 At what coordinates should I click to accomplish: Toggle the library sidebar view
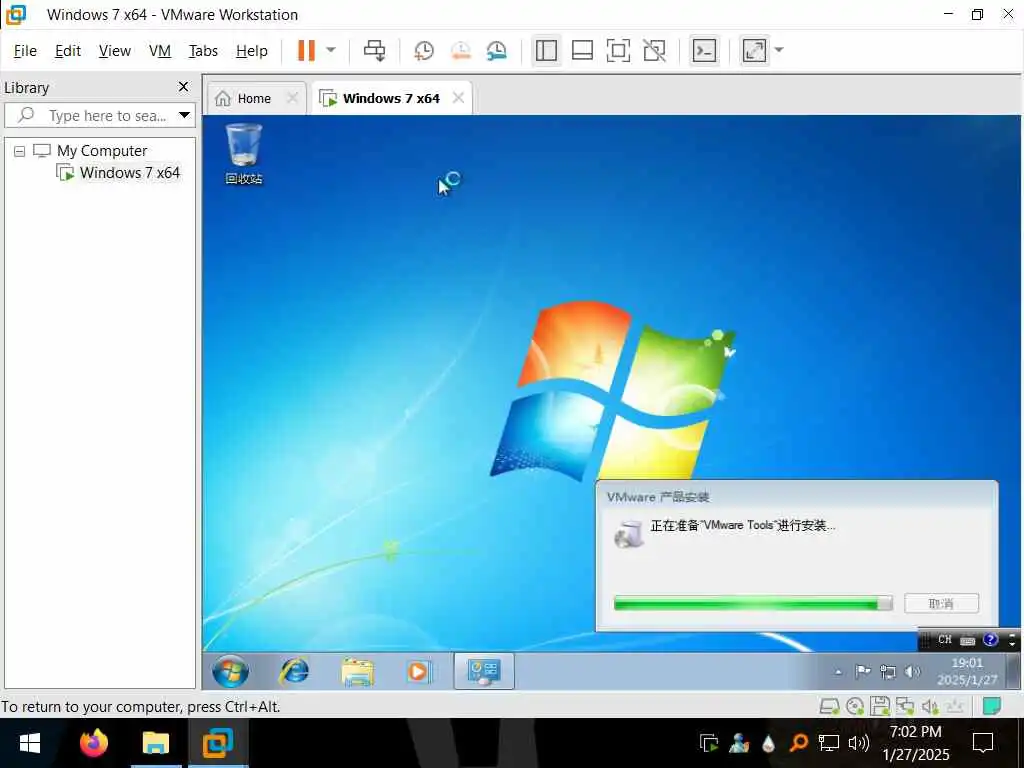click(x=546, y=50)
